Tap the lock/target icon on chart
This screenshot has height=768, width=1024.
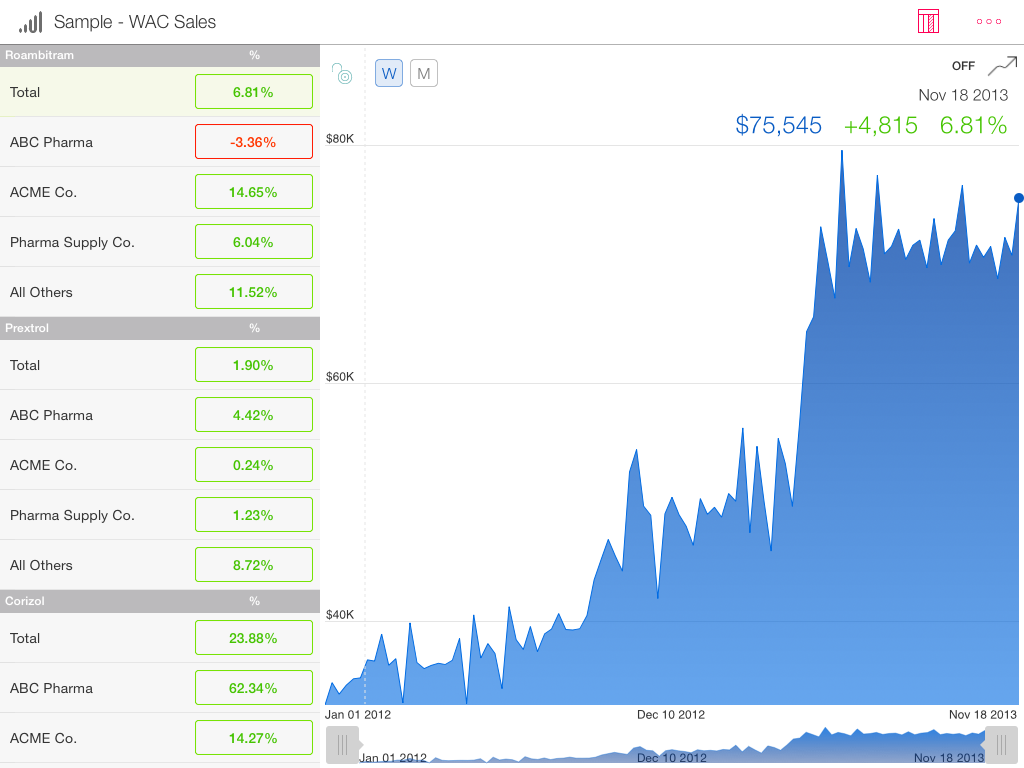click(x=342, y=73)
